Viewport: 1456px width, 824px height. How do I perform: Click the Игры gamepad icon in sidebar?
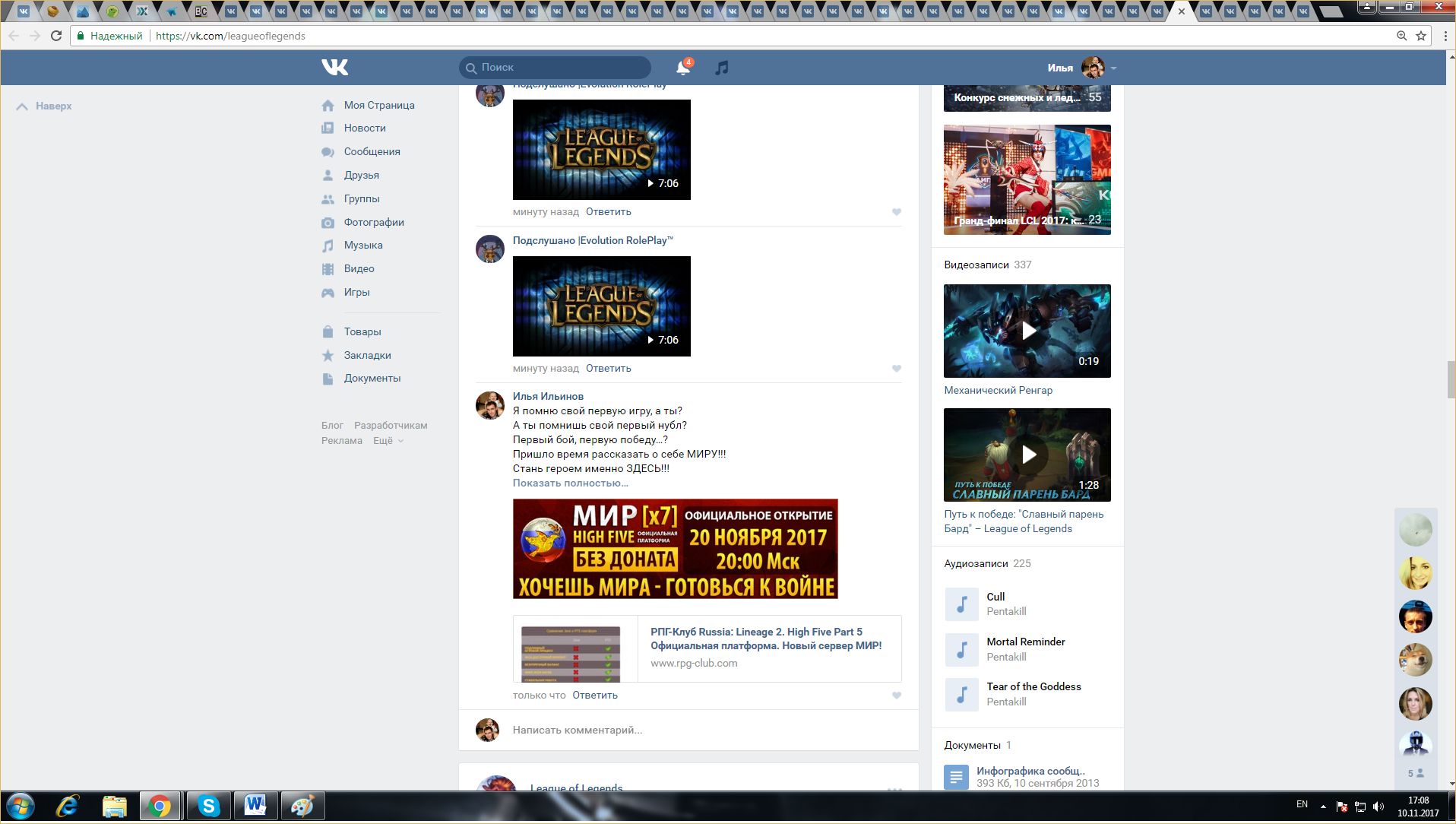pos(328,293)
